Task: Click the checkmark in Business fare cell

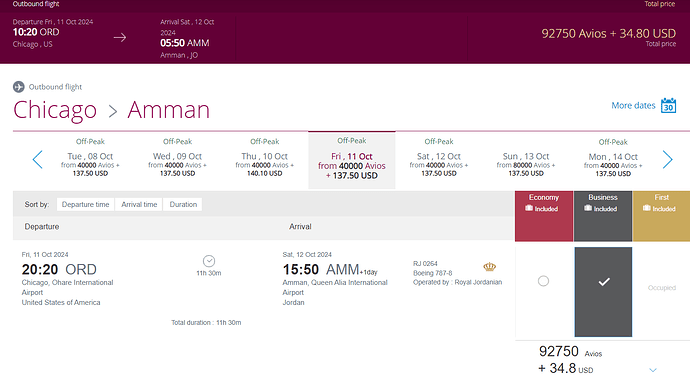Action: [604, 282]
